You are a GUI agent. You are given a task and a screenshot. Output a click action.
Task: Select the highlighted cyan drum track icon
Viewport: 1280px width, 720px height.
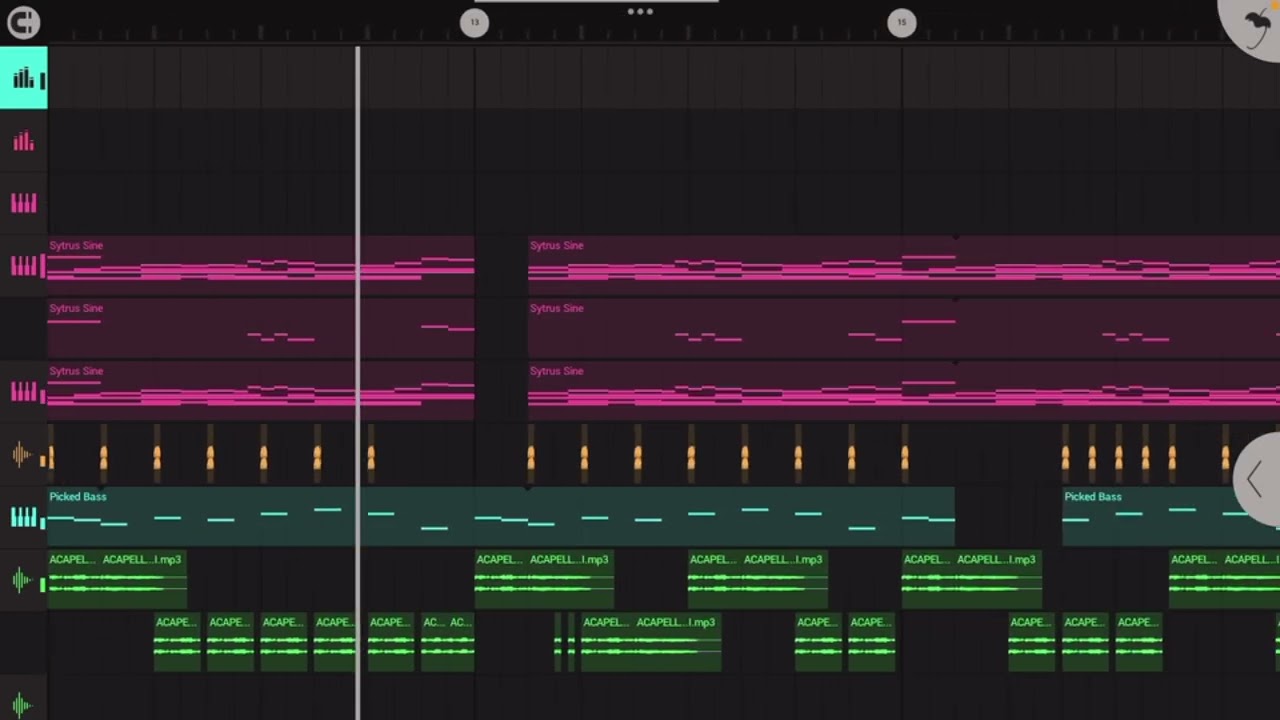click(x=23, y=77)
